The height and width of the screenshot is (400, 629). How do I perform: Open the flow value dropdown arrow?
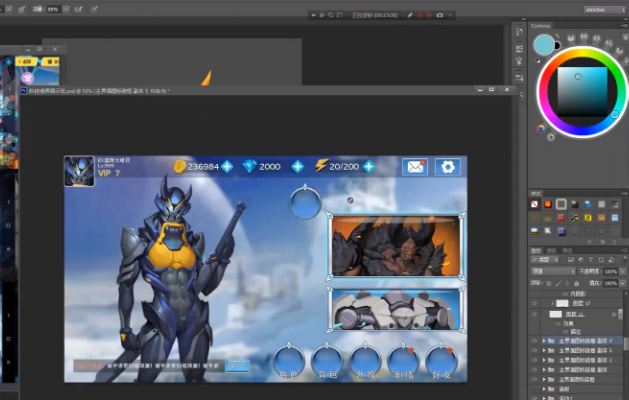[x=66, y=9]
